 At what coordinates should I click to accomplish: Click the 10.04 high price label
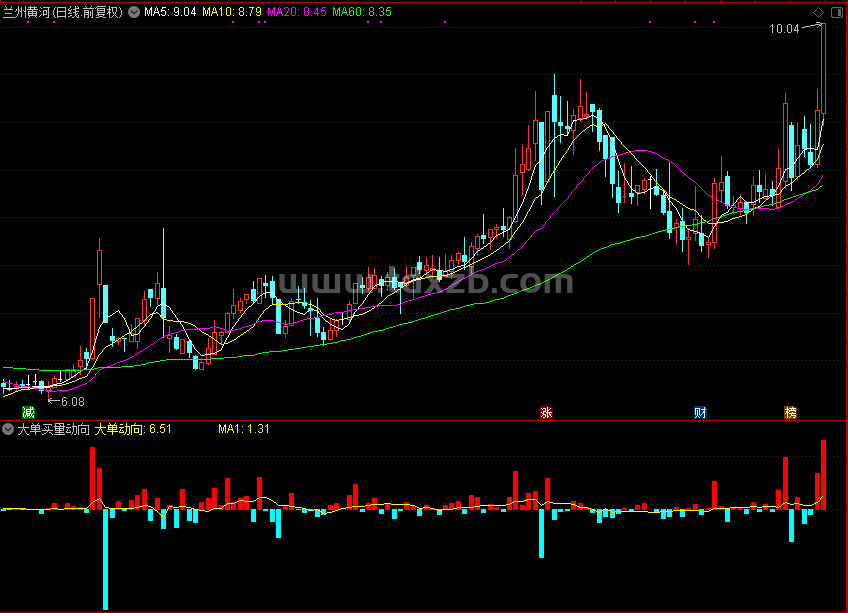(x=784, y=29)
